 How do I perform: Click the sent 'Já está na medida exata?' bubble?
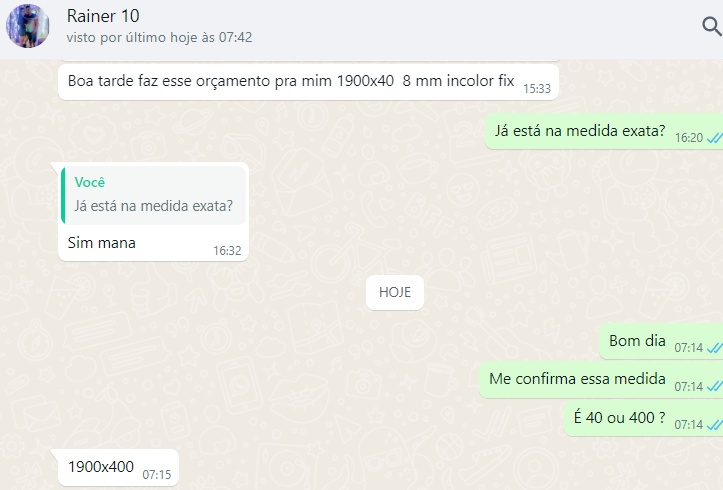pyautogui.click(x=604, y=131)
